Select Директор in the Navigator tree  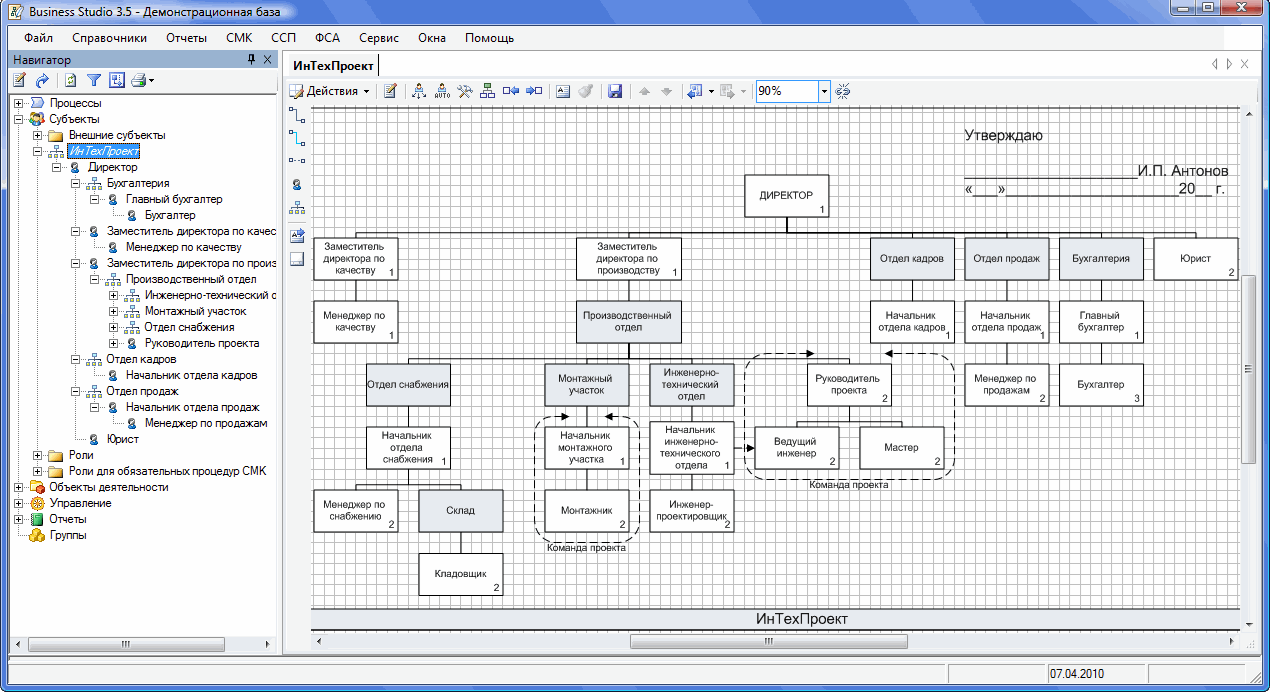tap(112, 167)
